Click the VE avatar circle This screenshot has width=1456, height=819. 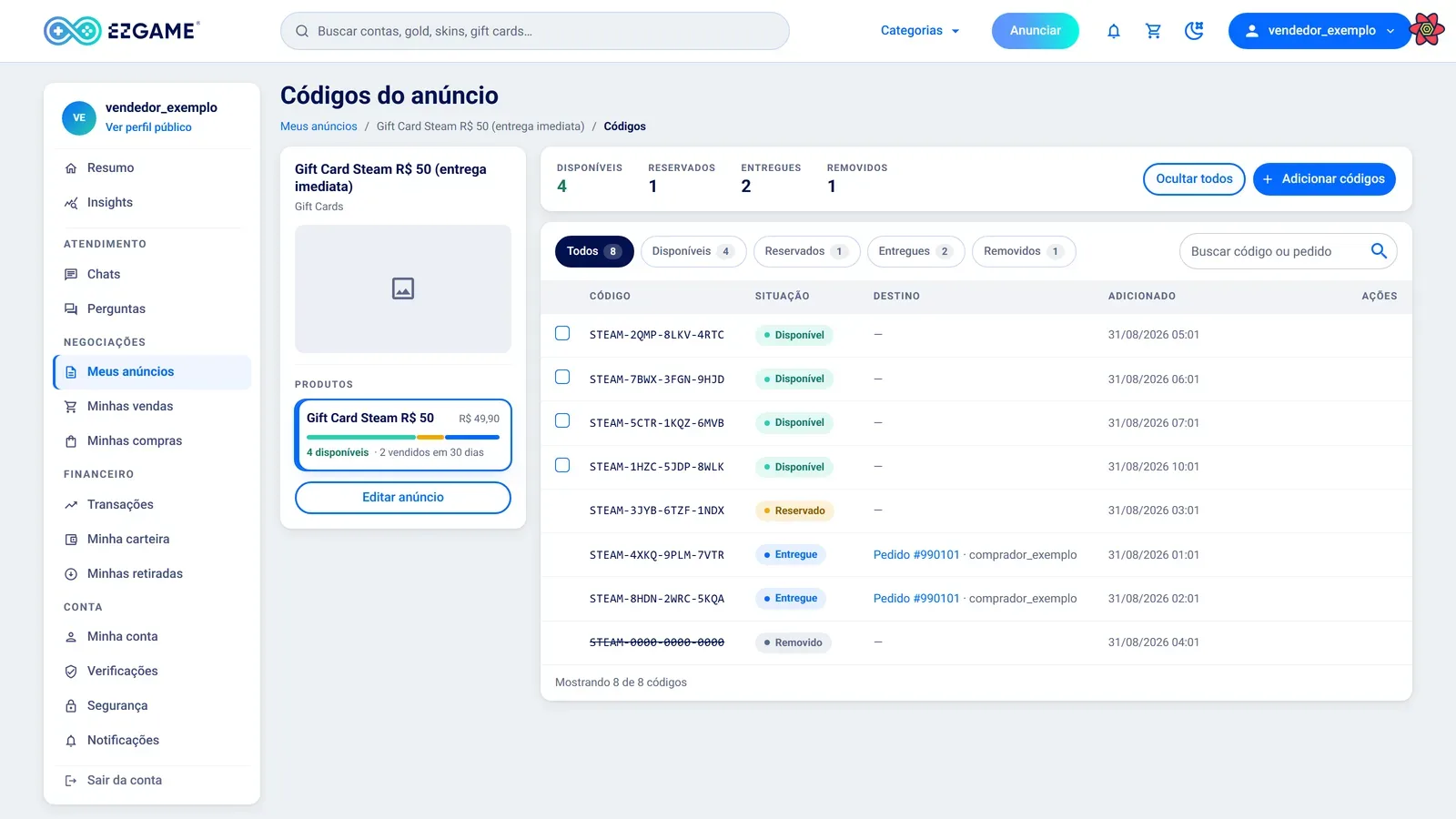coord(79,117)
